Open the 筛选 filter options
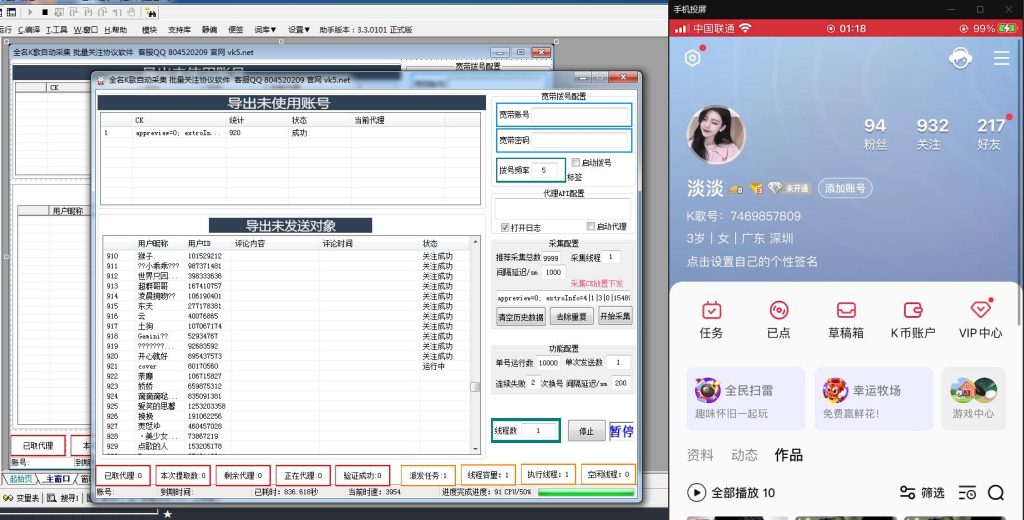The height and width of the screenshot is (520, 1024). click(x=921, y=492)
